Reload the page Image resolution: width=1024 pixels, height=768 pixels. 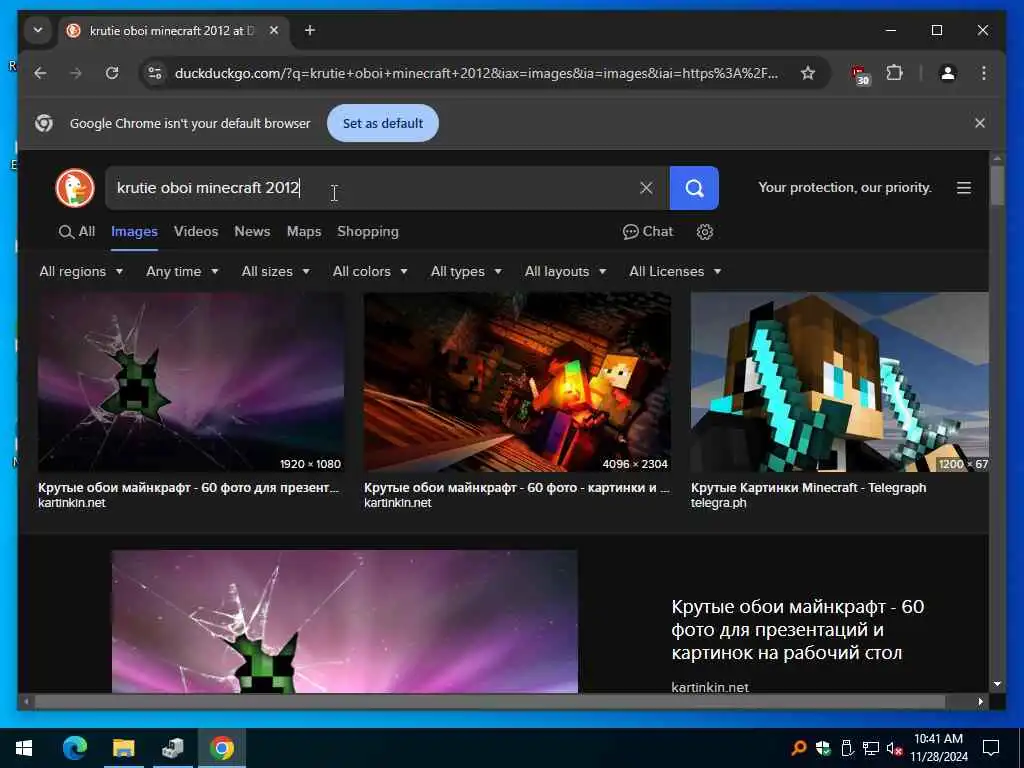click(x=112, y=73)
